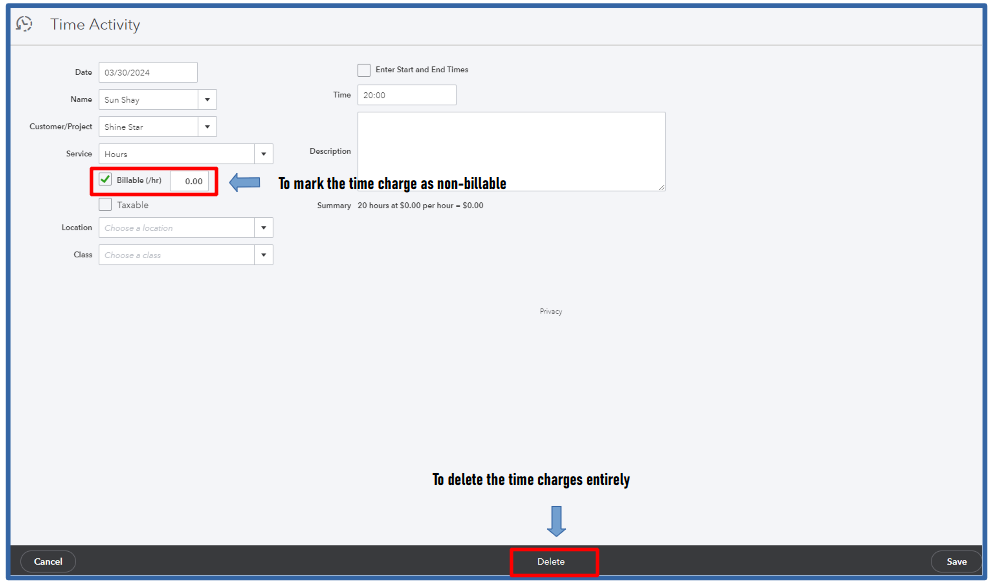Click the Time field showing 20:00

(407, 95)
